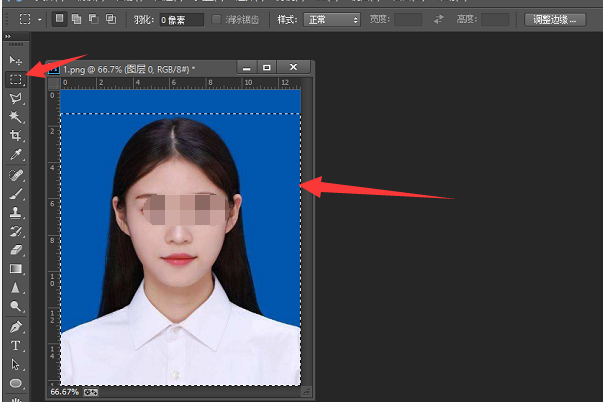Choose Add to Selection mode
The width and height of the screenshot is (603, 402).
click(x=77, y=19)
